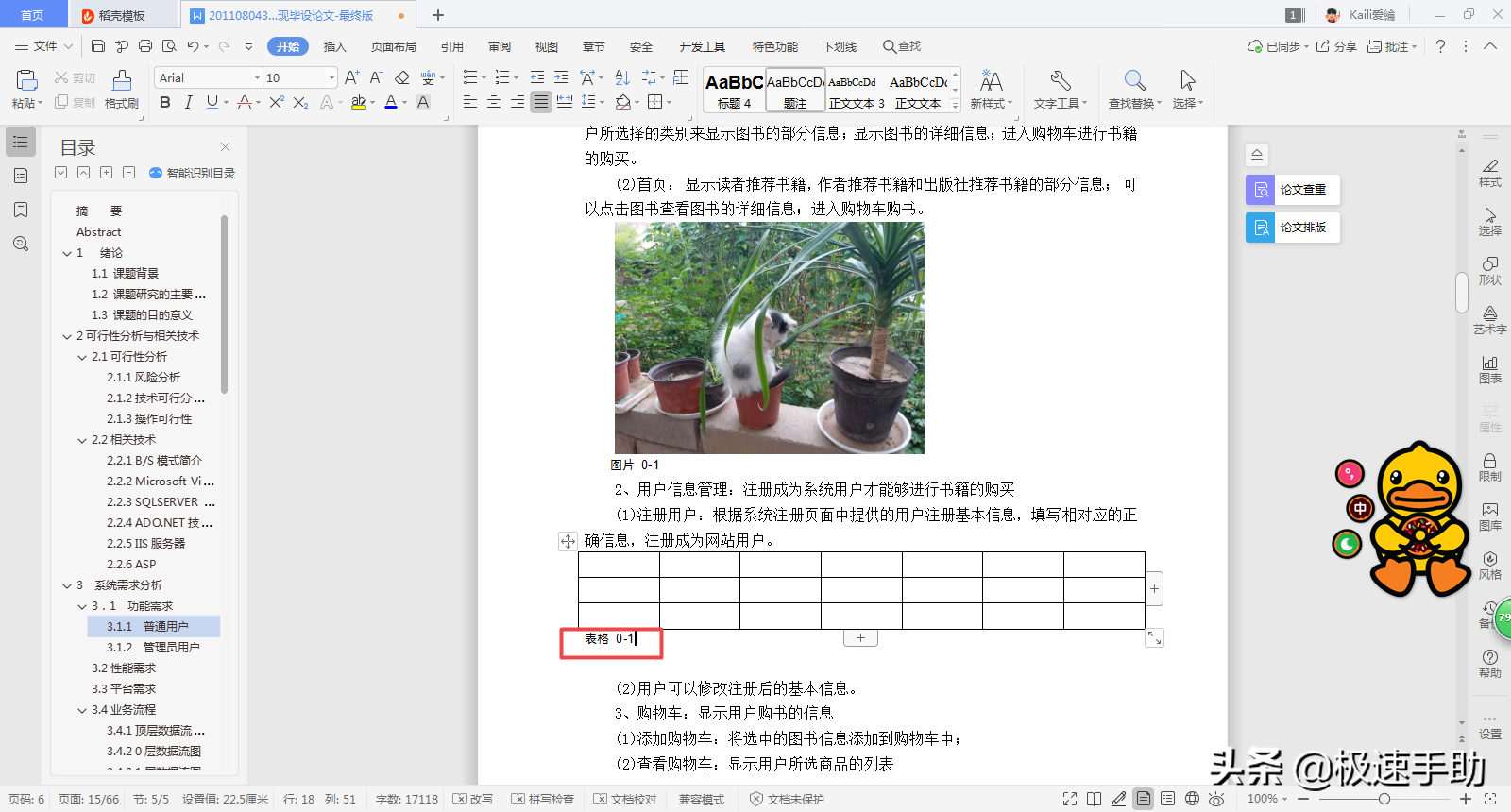Open the 形状 shapes sidebar tool
The height and width of the screenshot is (812, 1511).
pos(1490,271)
